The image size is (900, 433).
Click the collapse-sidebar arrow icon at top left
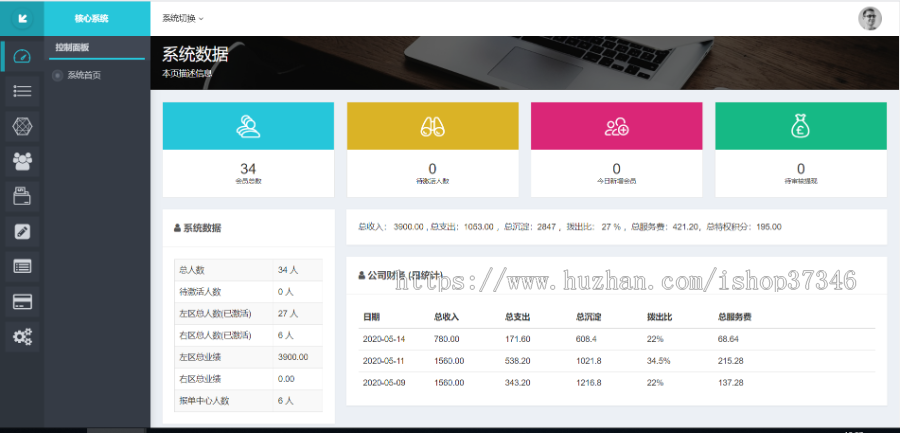[22, 18]
